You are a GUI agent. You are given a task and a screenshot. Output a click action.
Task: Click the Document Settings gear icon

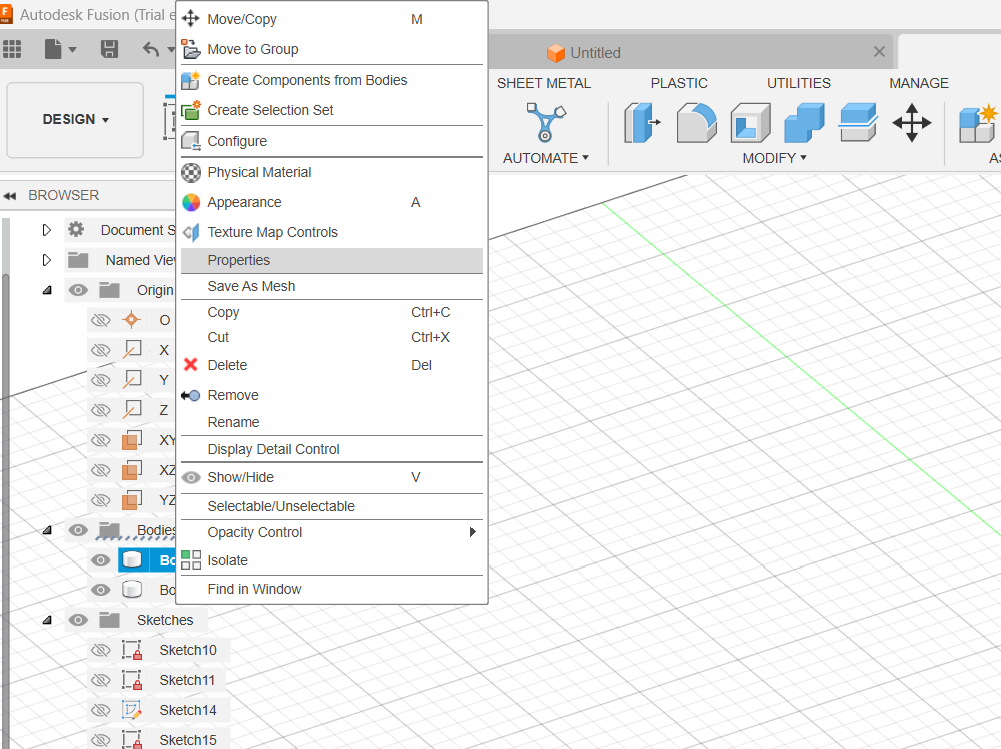coord(76,229)
